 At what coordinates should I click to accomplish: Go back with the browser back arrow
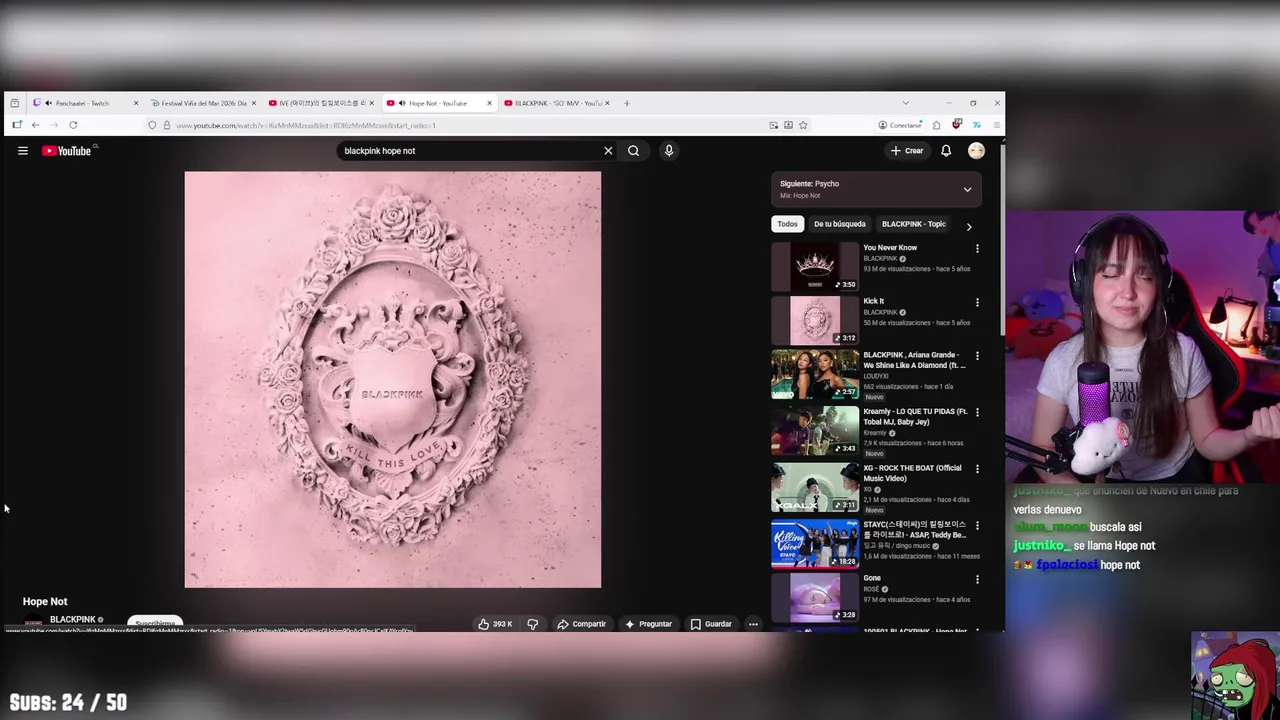(x=35, y=125)
